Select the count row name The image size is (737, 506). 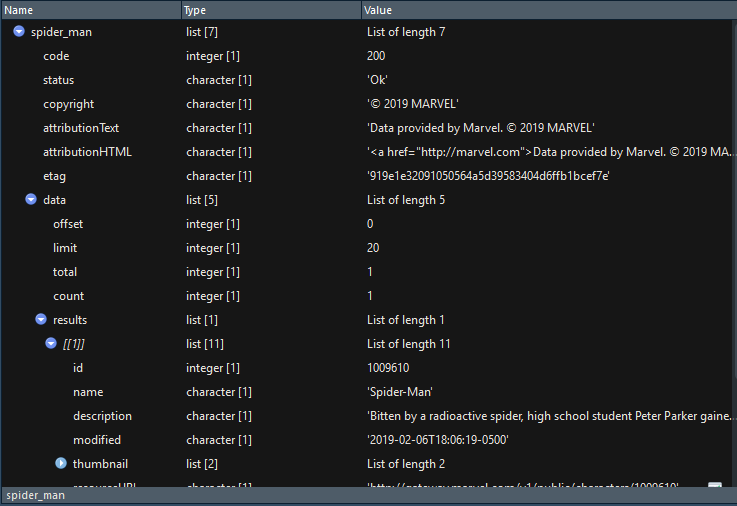[69, 296]
